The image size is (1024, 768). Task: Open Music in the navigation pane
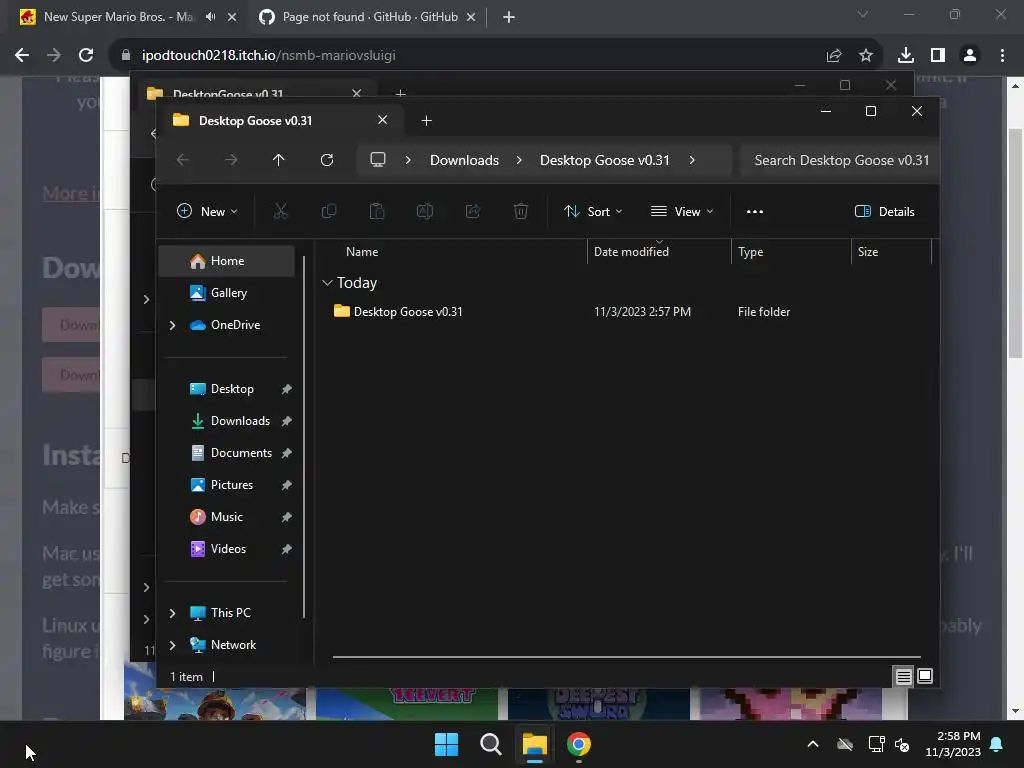click(x=227, y=517)
